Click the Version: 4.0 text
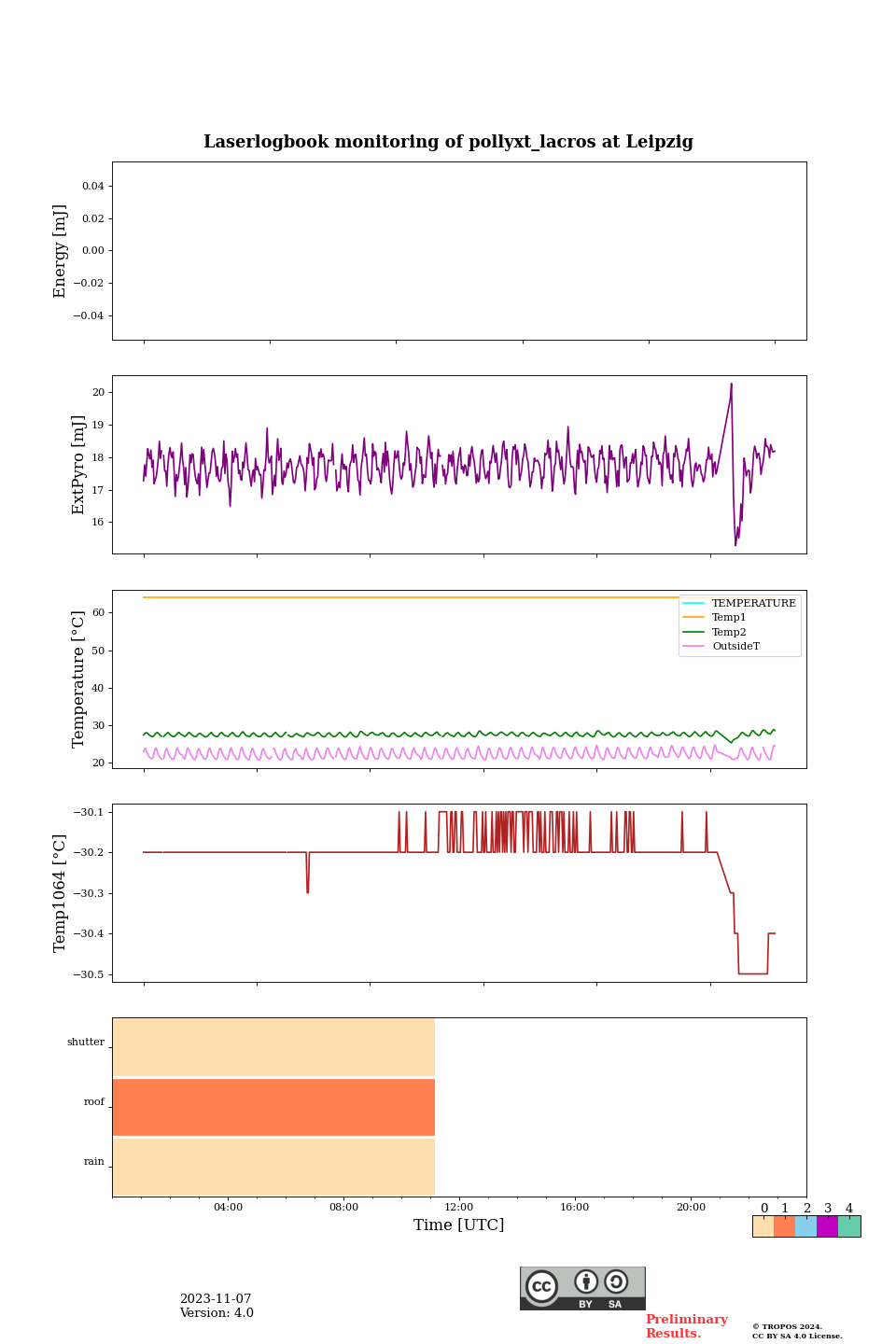 tap(217, 1313)
